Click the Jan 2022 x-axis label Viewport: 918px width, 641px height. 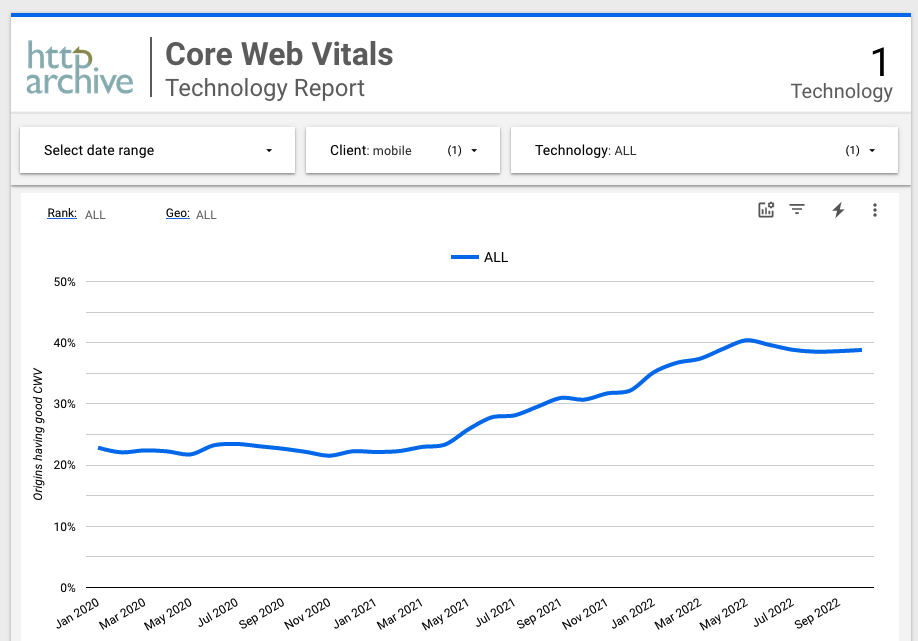tap(633, 613)
